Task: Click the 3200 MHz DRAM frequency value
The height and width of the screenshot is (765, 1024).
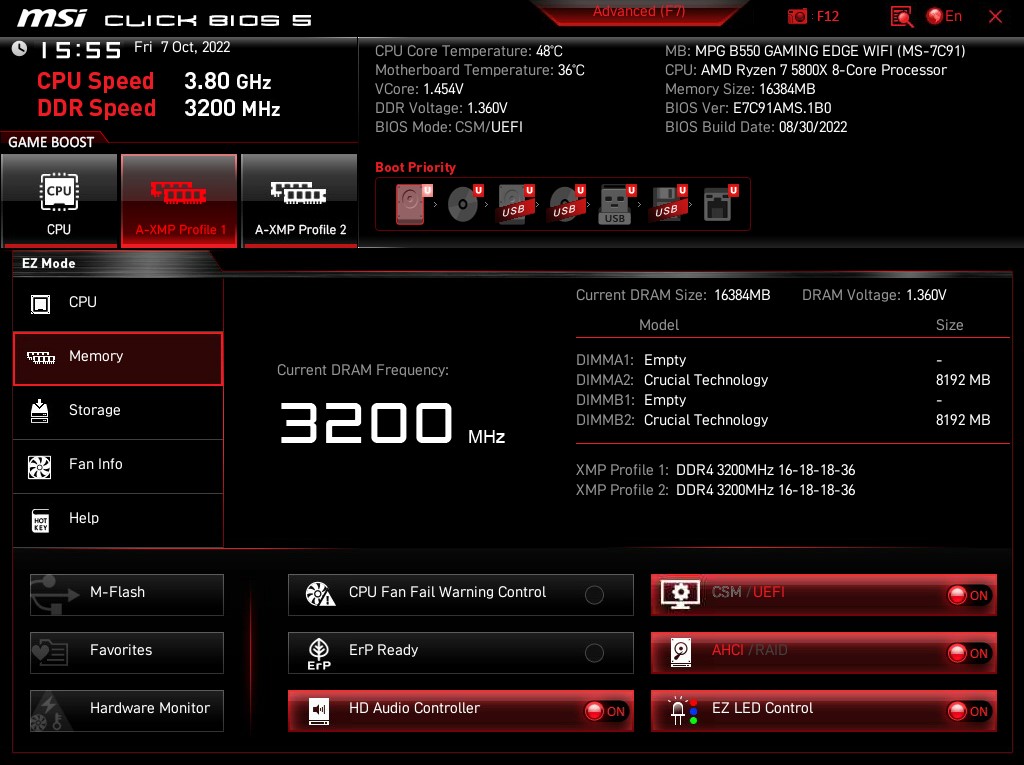Action: [x=392, y=423]
